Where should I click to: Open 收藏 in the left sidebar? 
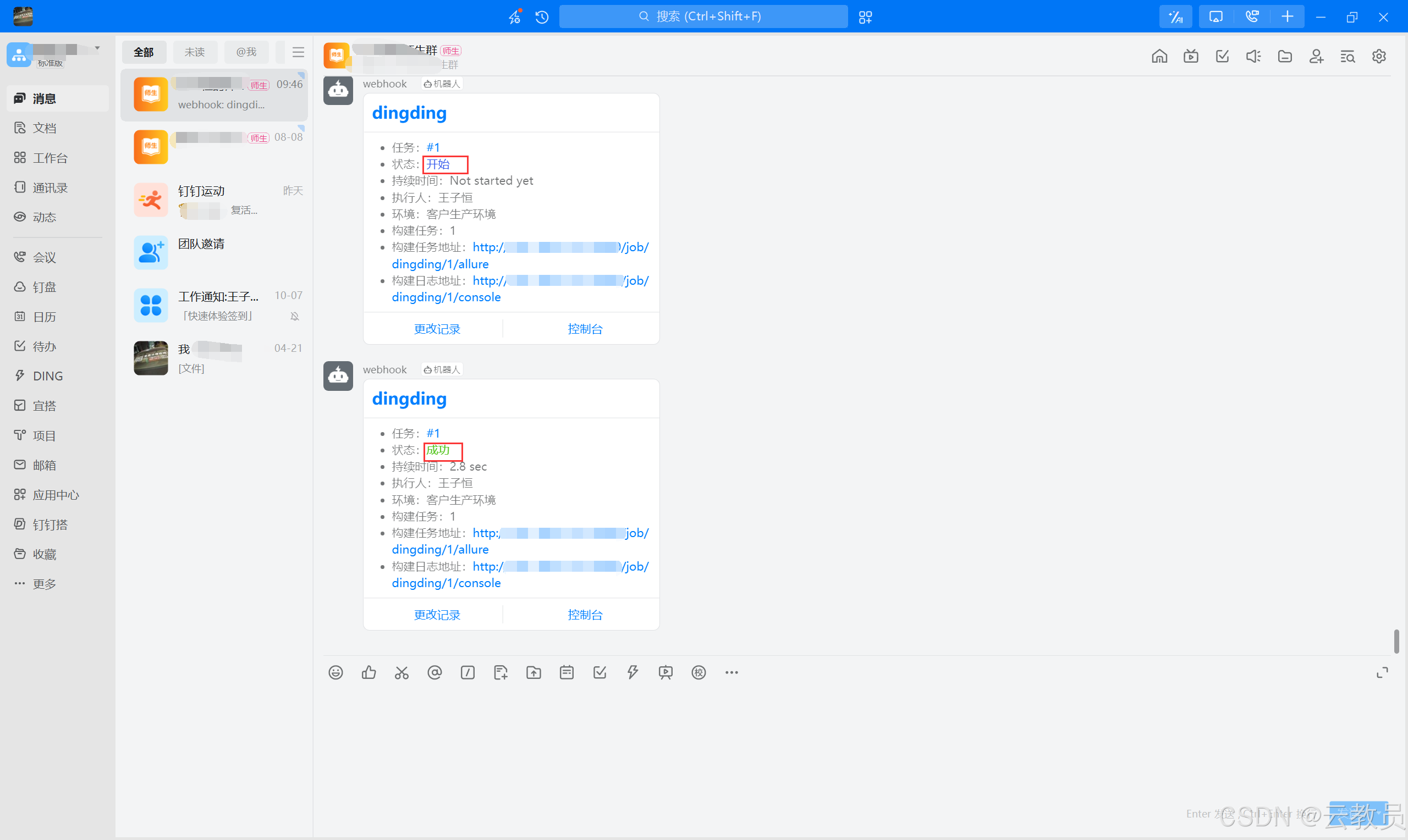(x=58, y=554)
